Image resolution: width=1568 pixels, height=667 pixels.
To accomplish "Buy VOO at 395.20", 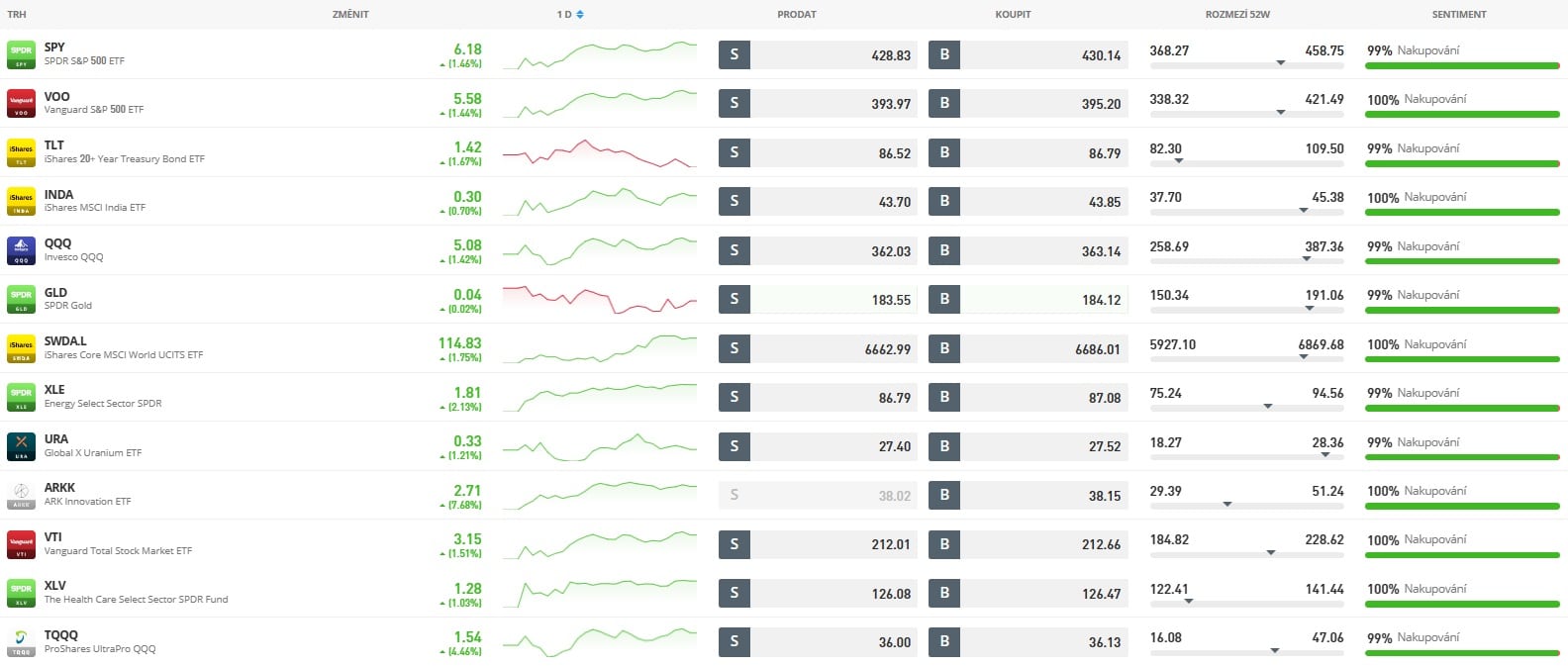I will (1028, 103).
